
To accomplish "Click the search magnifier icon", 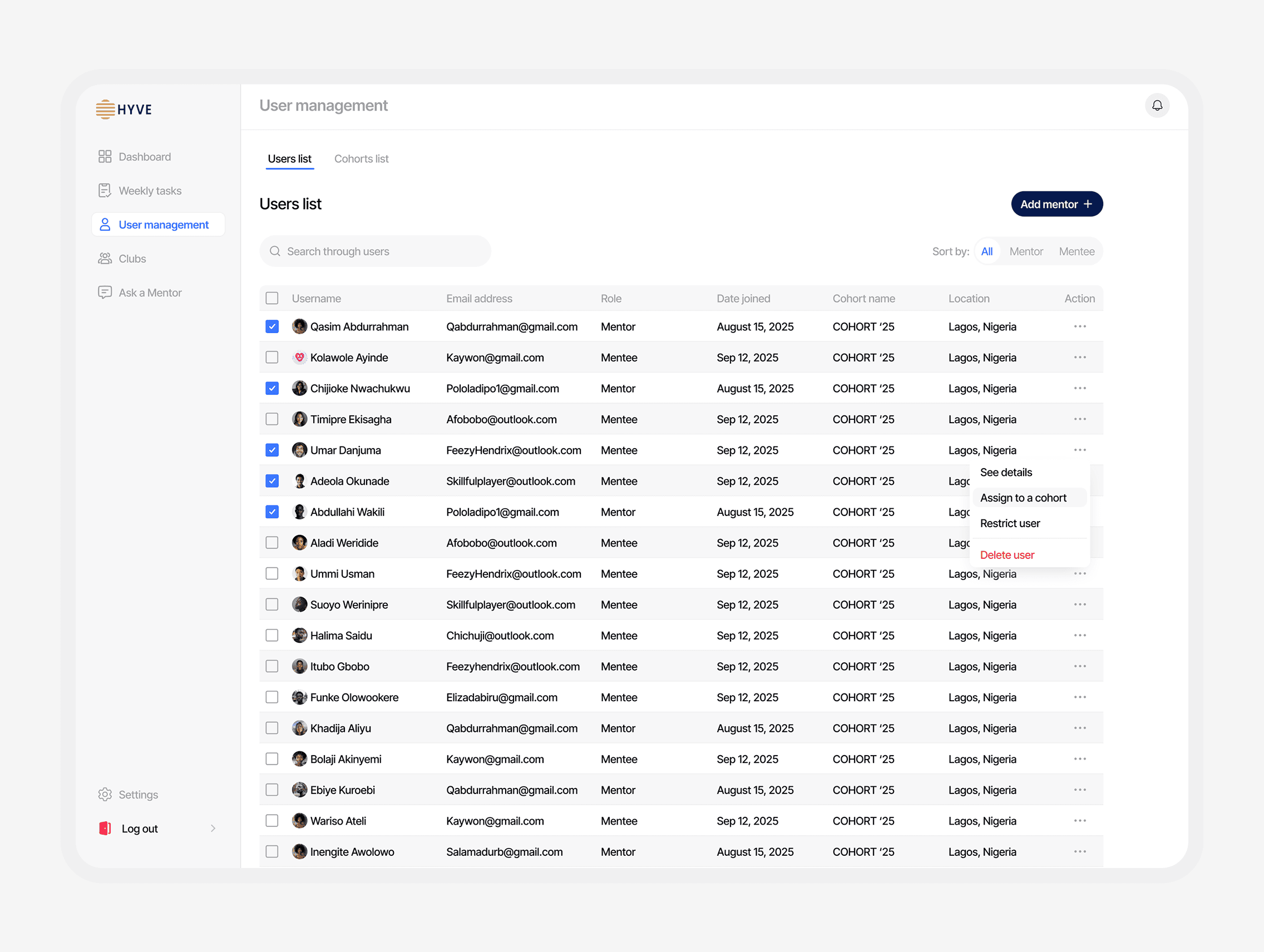I will click(x=275, y=251).
